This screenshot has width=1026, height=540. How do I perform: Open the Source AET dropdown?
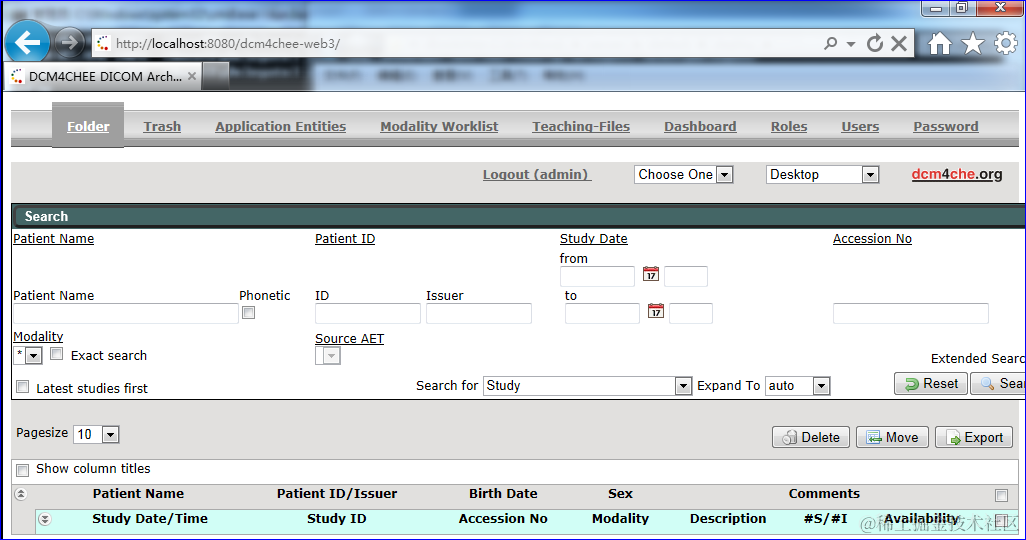click(328, 355)
